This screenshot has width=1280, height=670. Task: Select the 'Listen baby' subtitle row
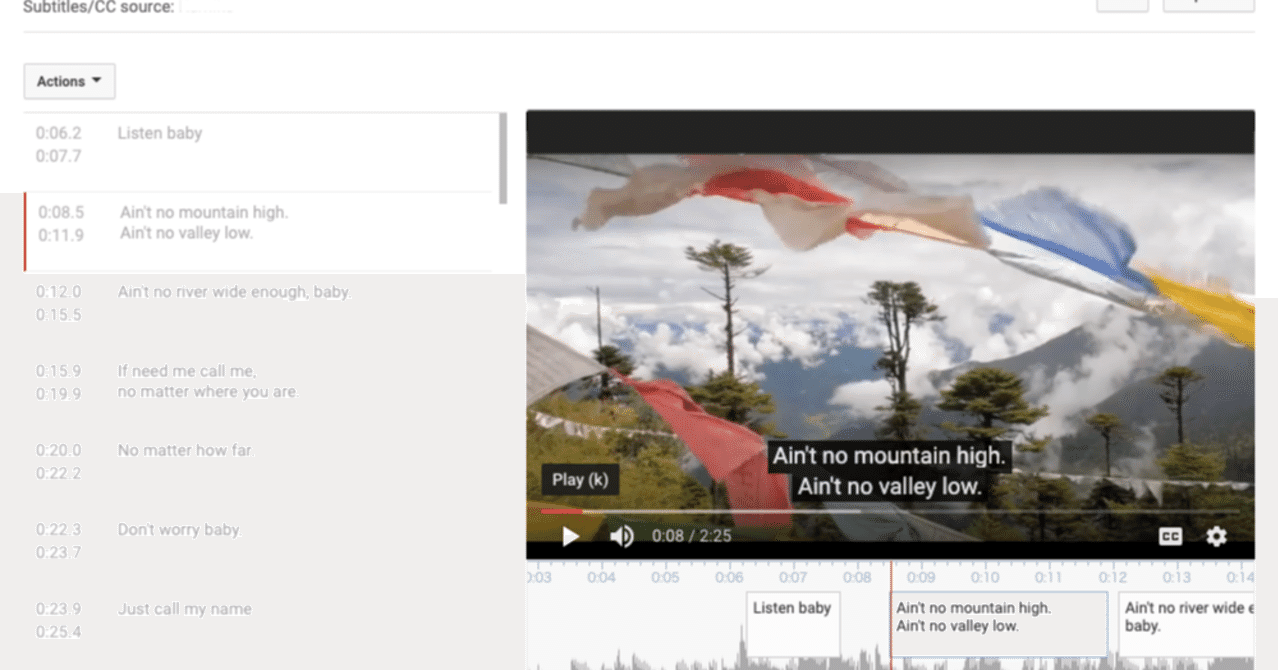(x=260, y=152)
